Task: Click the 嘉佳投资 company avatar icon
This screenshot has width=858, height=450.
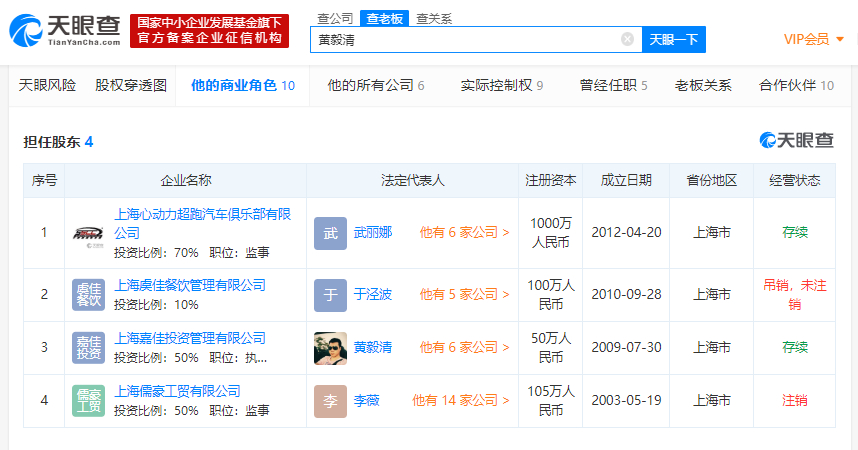Action: (x=88, y=348)
